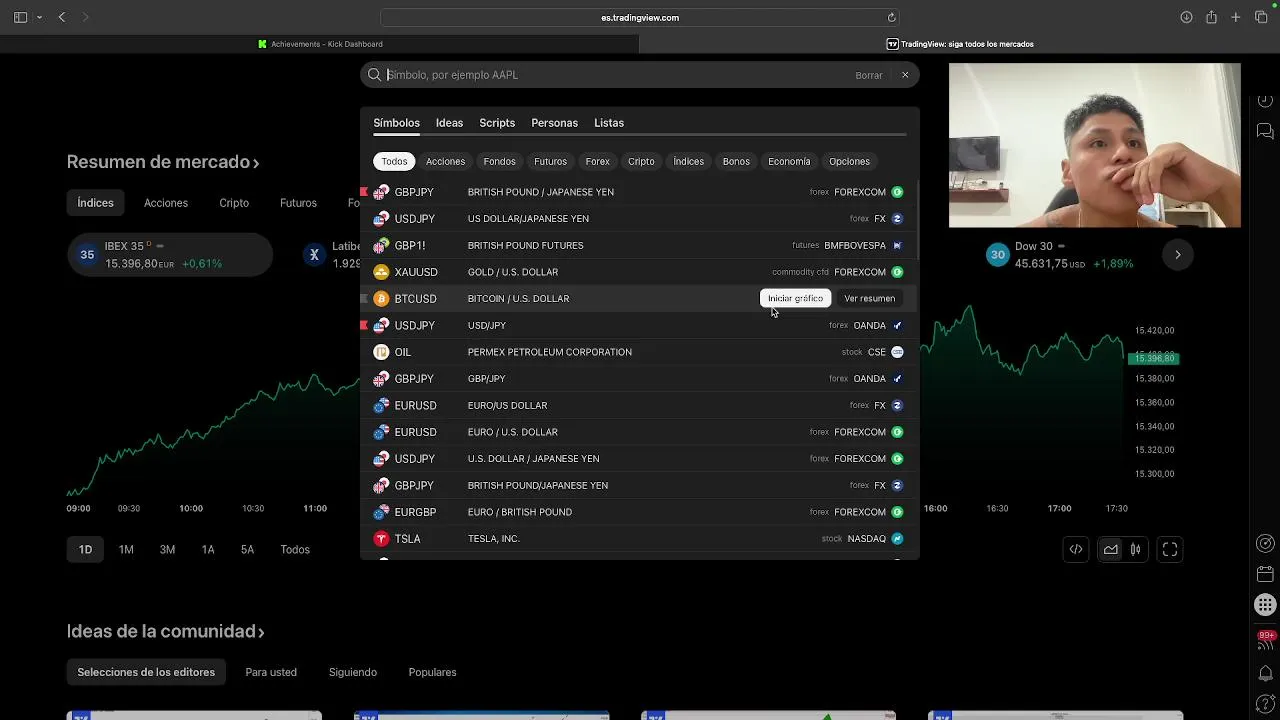Click embed code icon under chart
This screenshot has width=1280, height=720.
[1076, 549]
